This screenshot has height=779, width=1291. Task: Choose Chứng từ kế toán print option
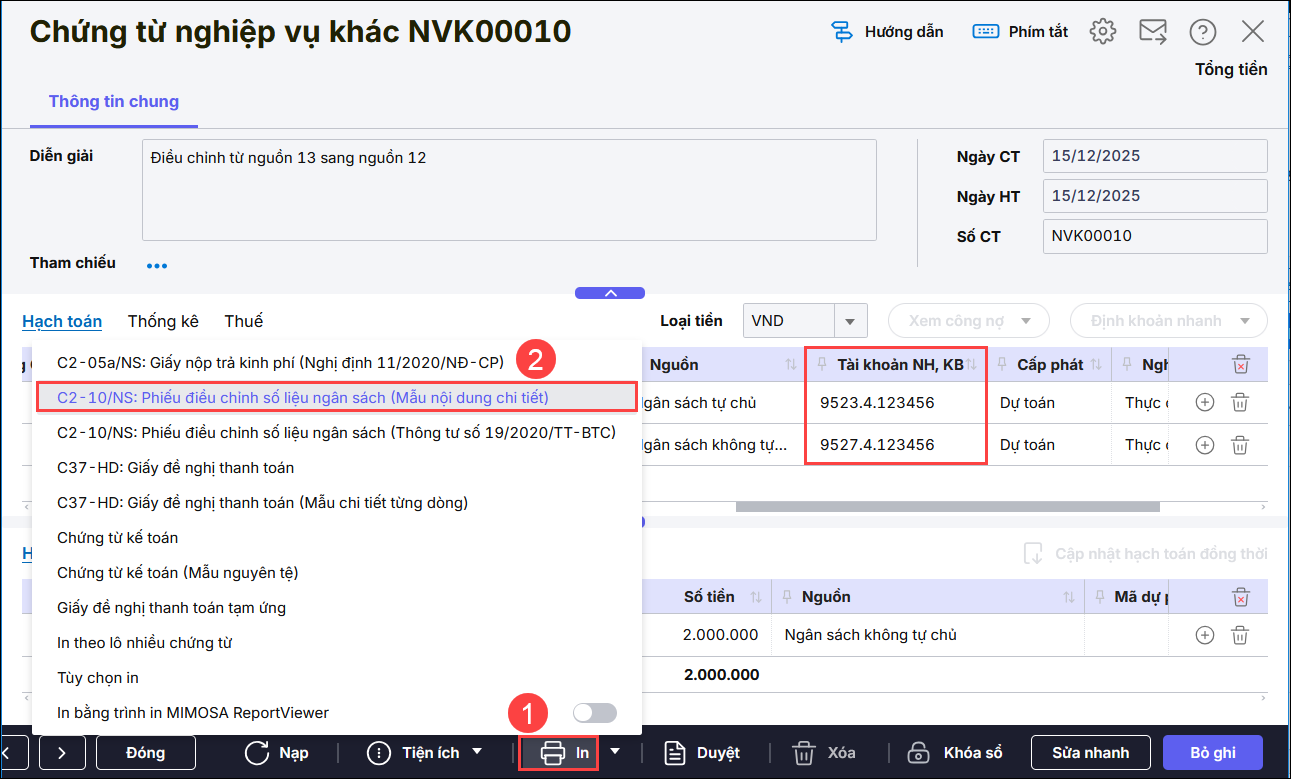tap(118, 538)
